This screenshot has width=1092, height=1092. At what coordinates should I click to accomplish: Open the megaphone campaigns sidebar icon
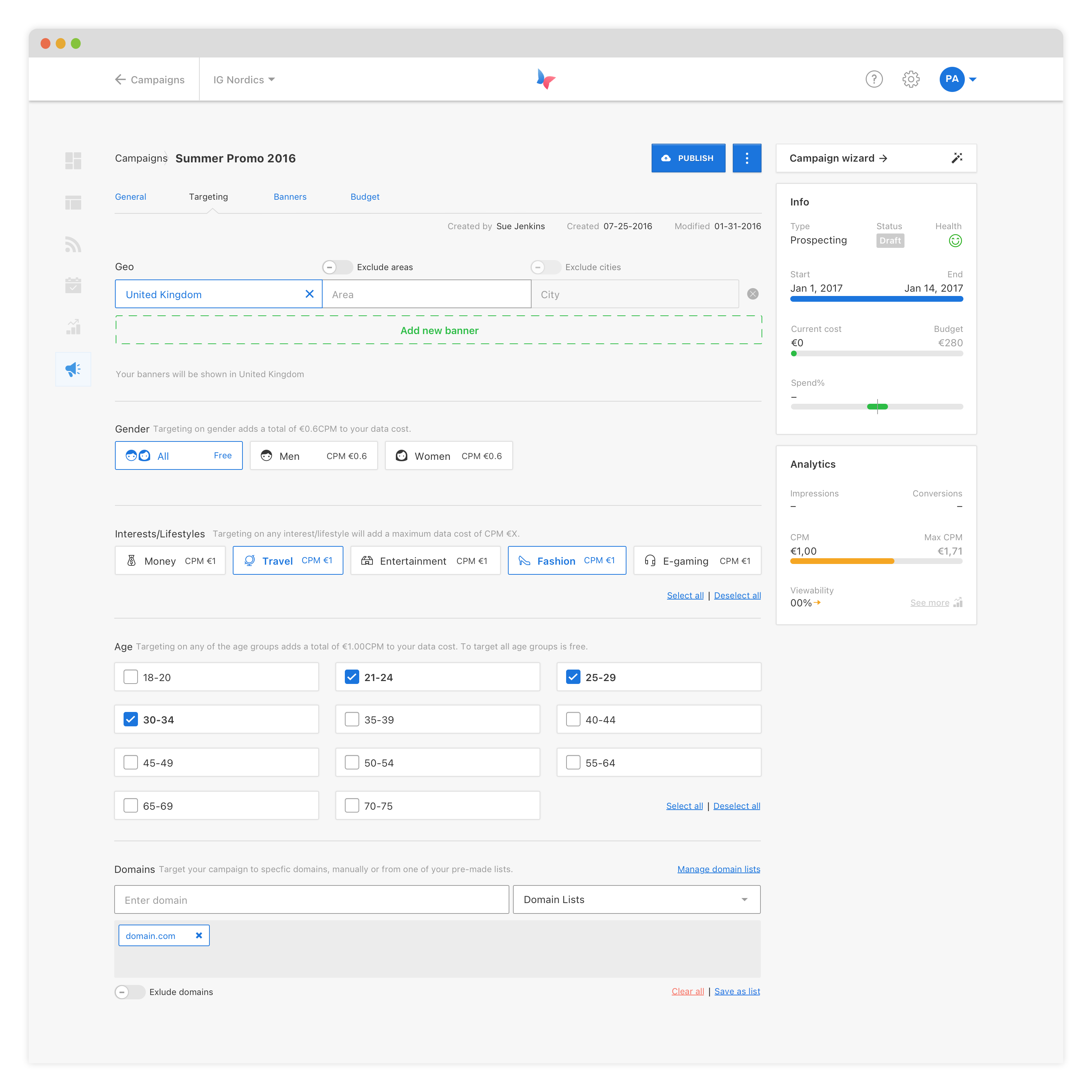(x=73, y=369)
